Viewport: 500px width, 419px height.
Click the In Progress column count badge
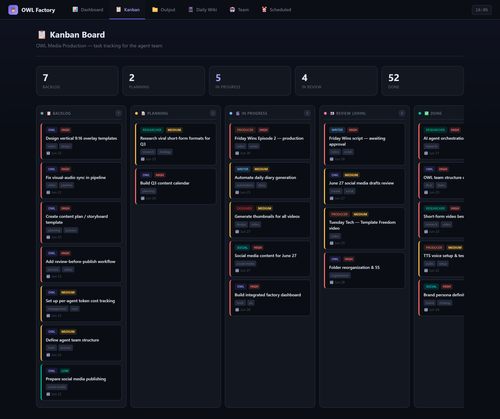click(x=307, y=113)
